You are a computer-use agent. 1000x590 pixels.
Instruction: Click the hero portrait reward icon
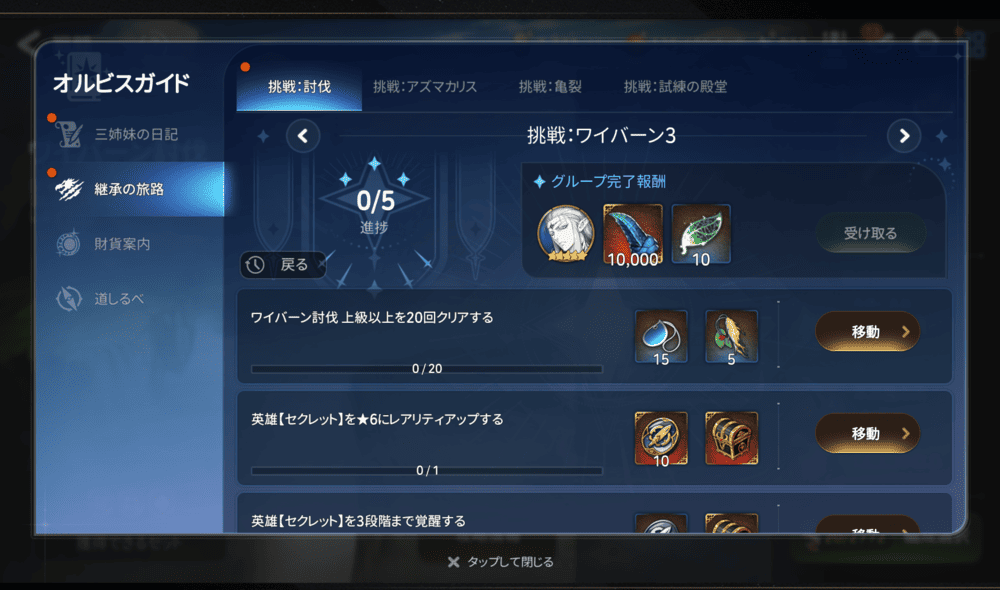click(566, 234)
